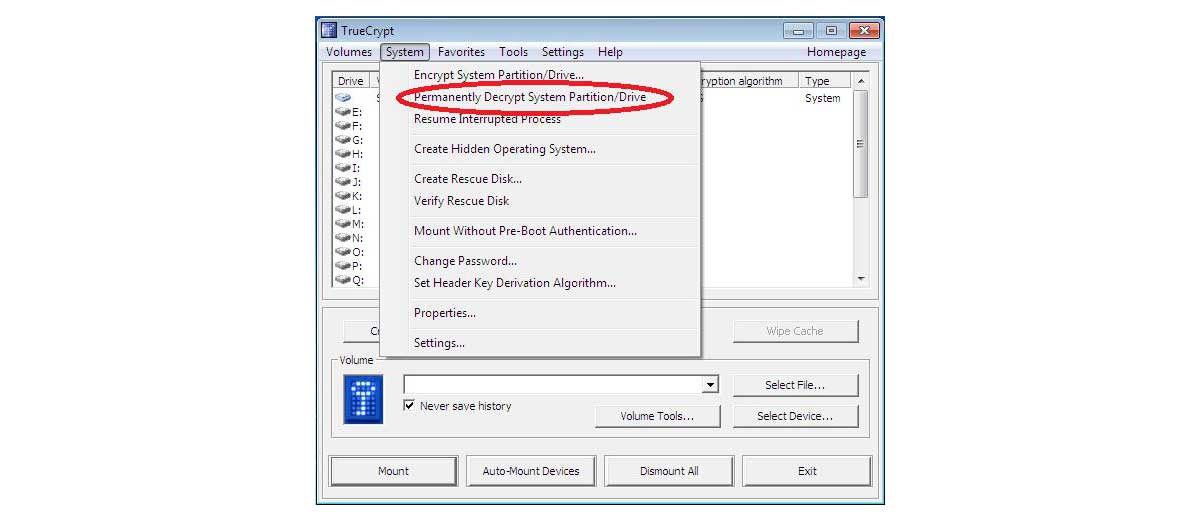Screen dimensions: 1200x520
Task: Select Permanently Decrypt System Partition/Drive
Action: [530, 97]
